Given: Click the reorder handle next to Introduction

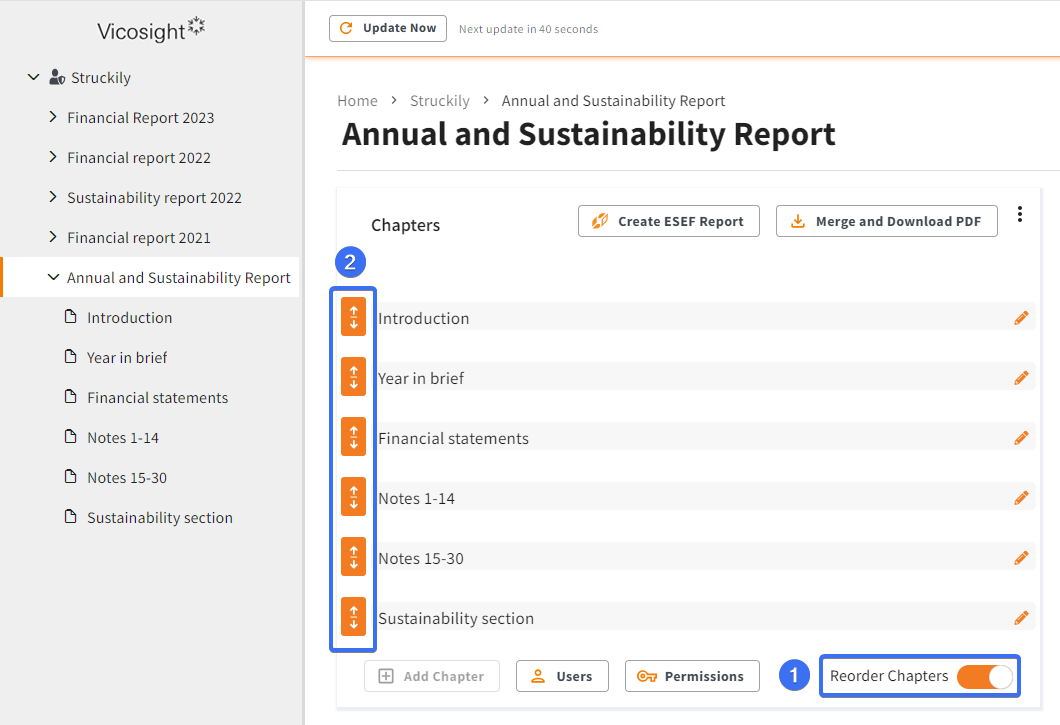Looking at the screenshot, I should click(x=353, y=317).
